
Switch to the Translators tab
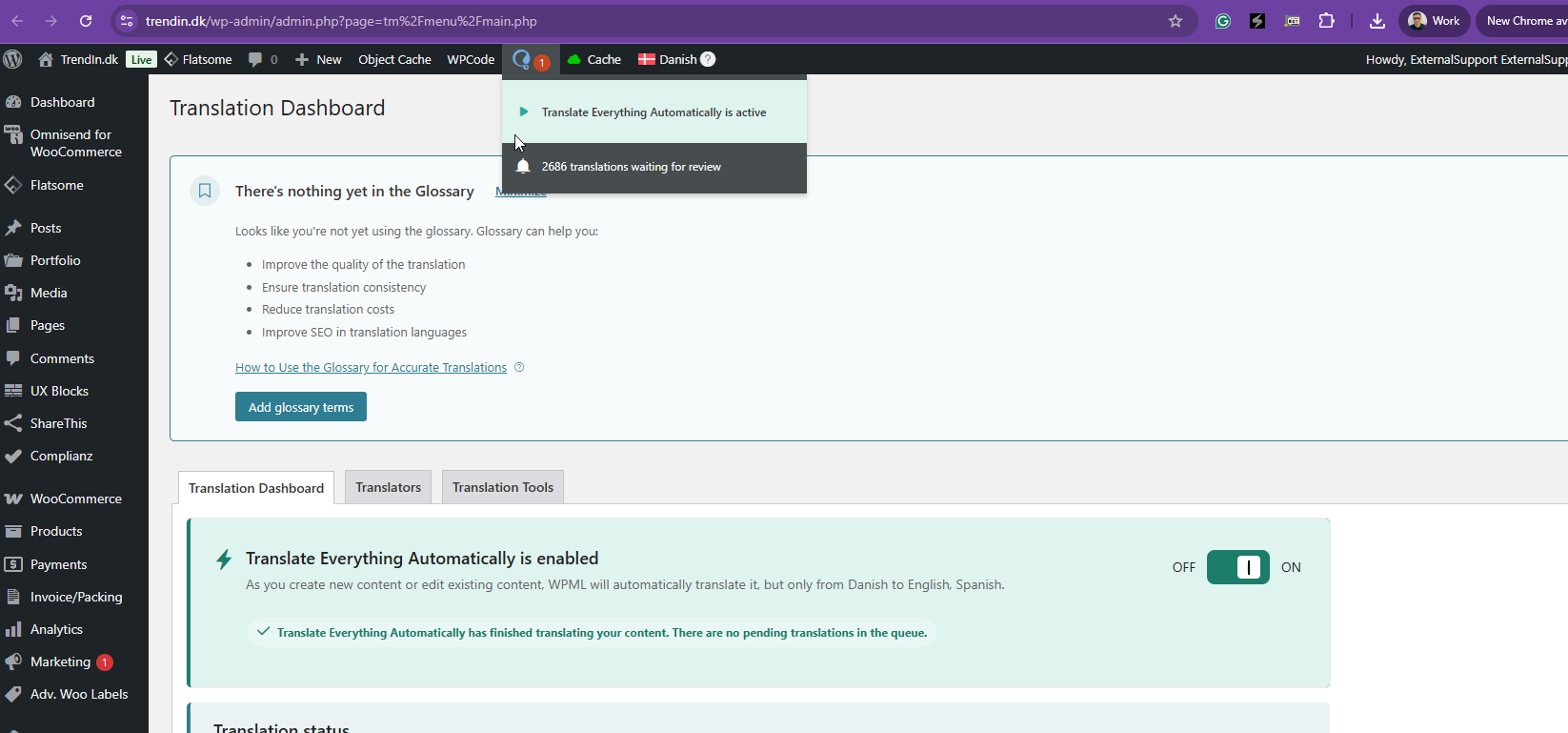point(388,487)
